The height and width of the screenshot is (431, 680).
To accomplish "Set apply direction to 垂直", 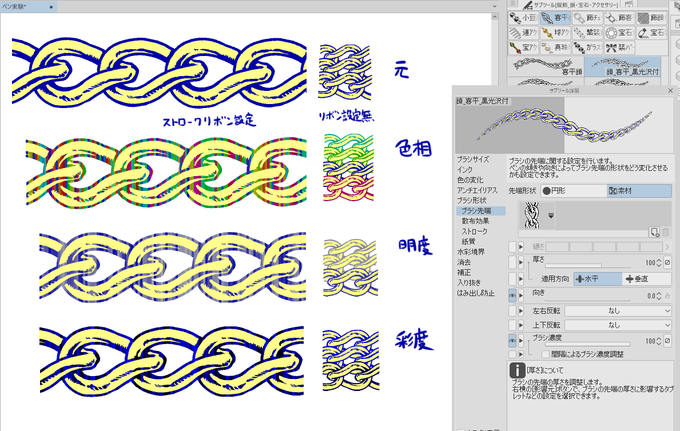I will [x=647, y=279].
